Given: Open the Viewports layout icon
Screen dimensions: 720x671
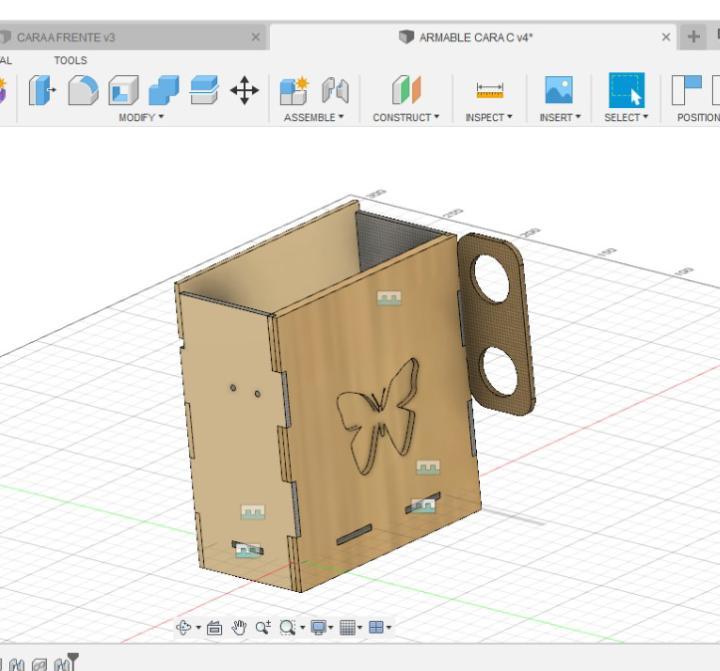Looking at the screenshot, I should click(377, 627).
